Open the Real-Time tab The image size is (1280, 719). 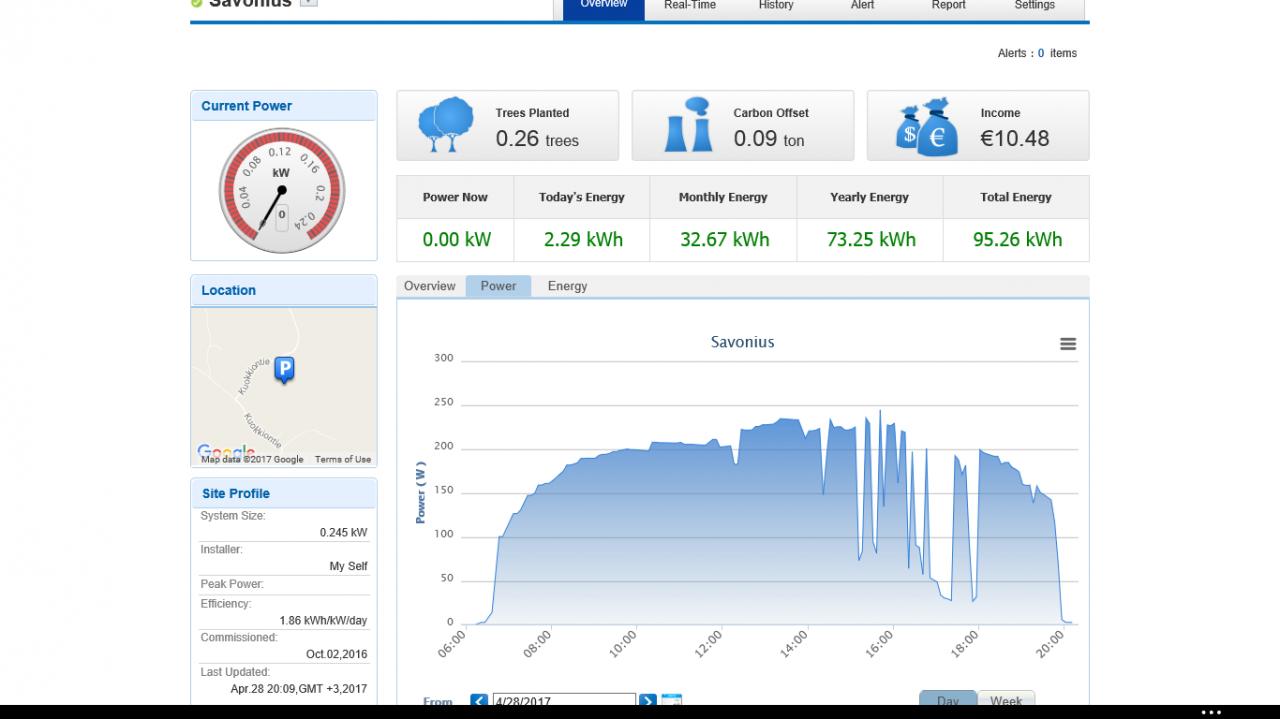[x=690, y=6]
